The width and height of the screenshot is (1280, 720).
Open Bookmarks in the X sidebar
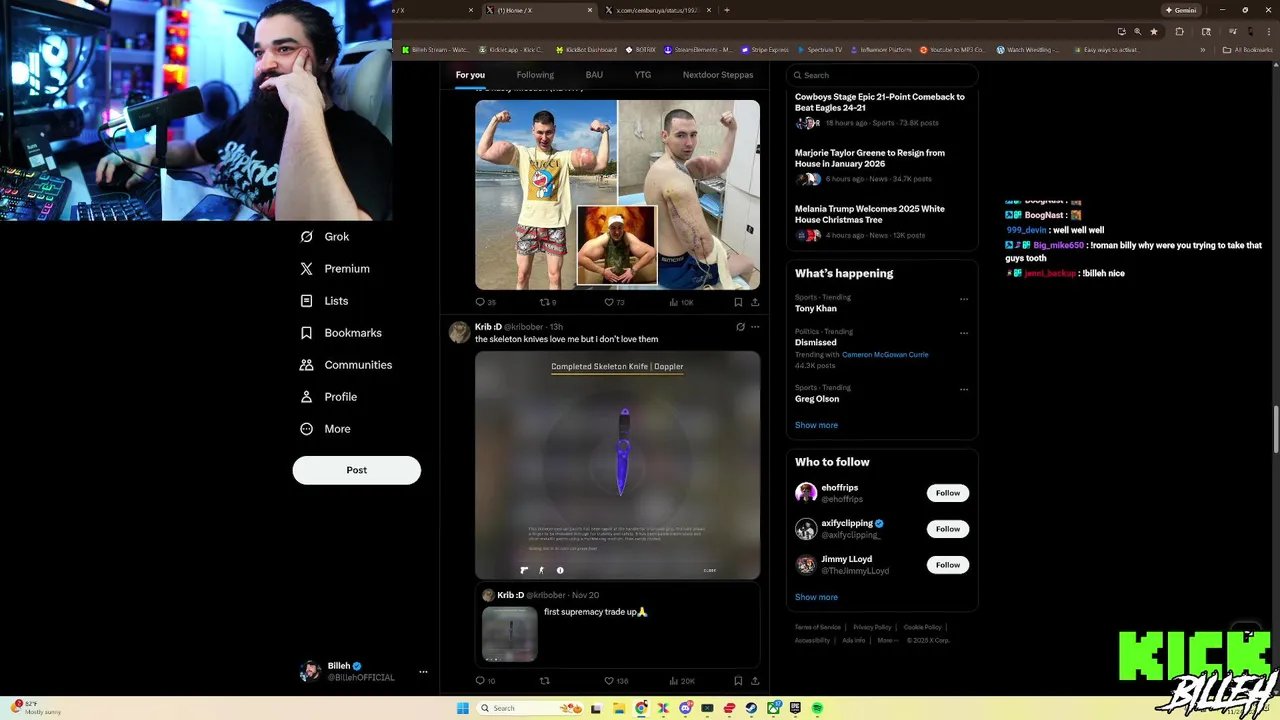pyautogui.click(x=341, y=333)
